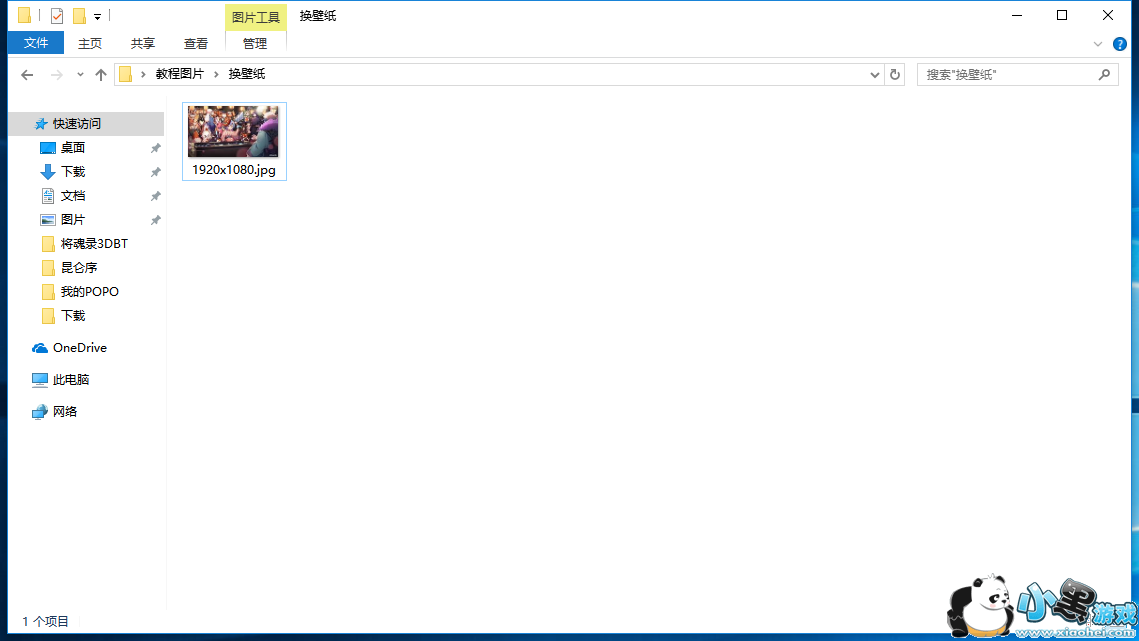Image resolution: width=1139 pixels, height=641 pixels.
Task: Open the 我的POPO folder
Action: 89,291
